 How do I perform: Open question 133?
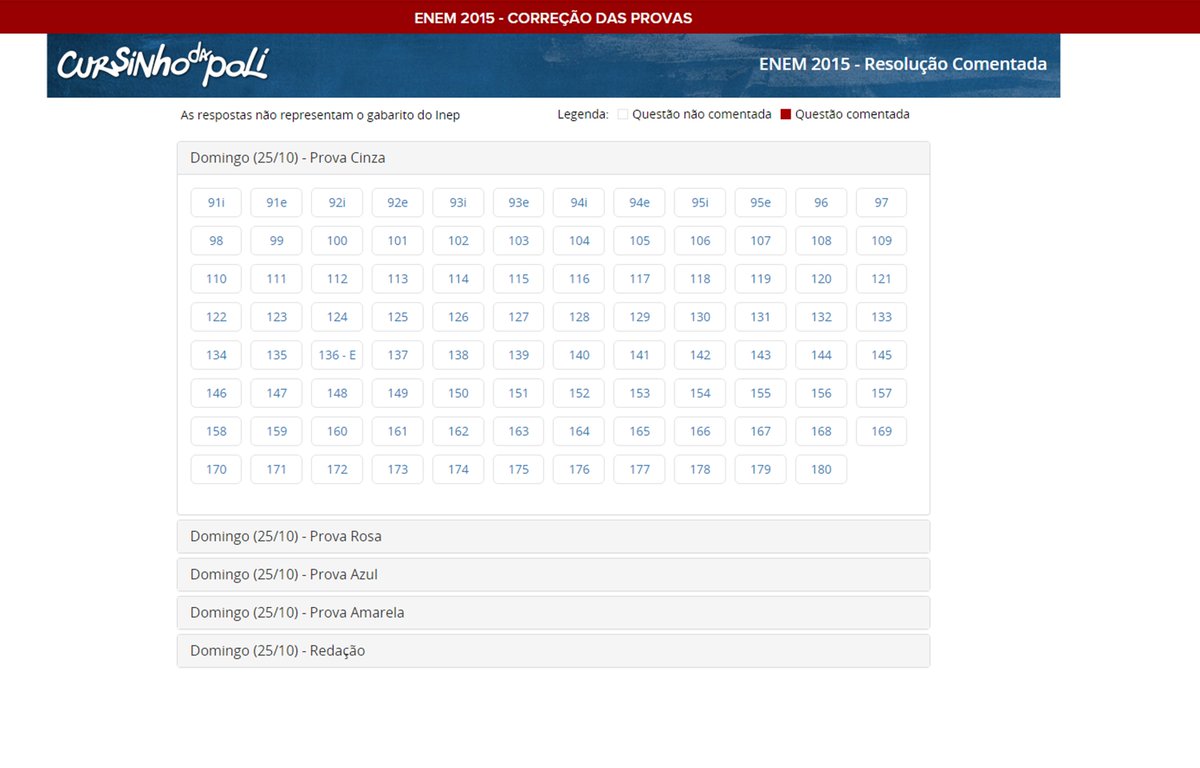882,316
